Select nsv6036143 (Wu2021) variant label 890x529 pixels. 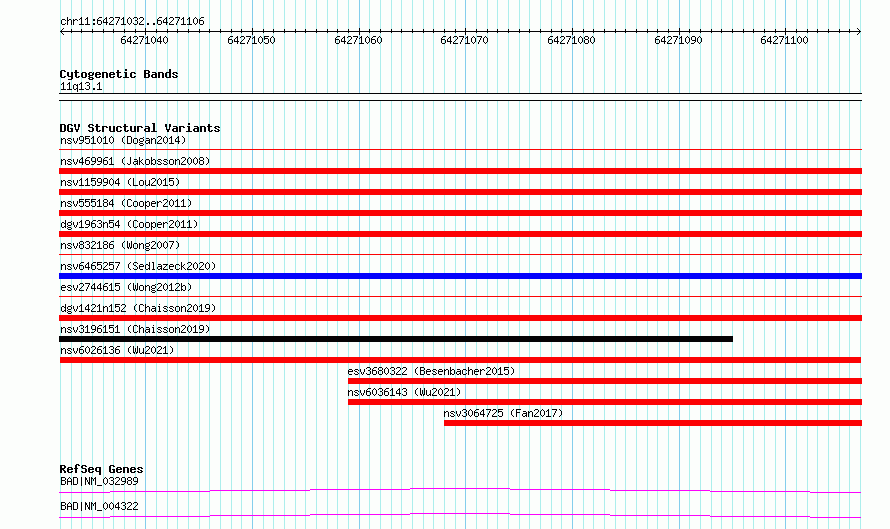click(404, 392)
